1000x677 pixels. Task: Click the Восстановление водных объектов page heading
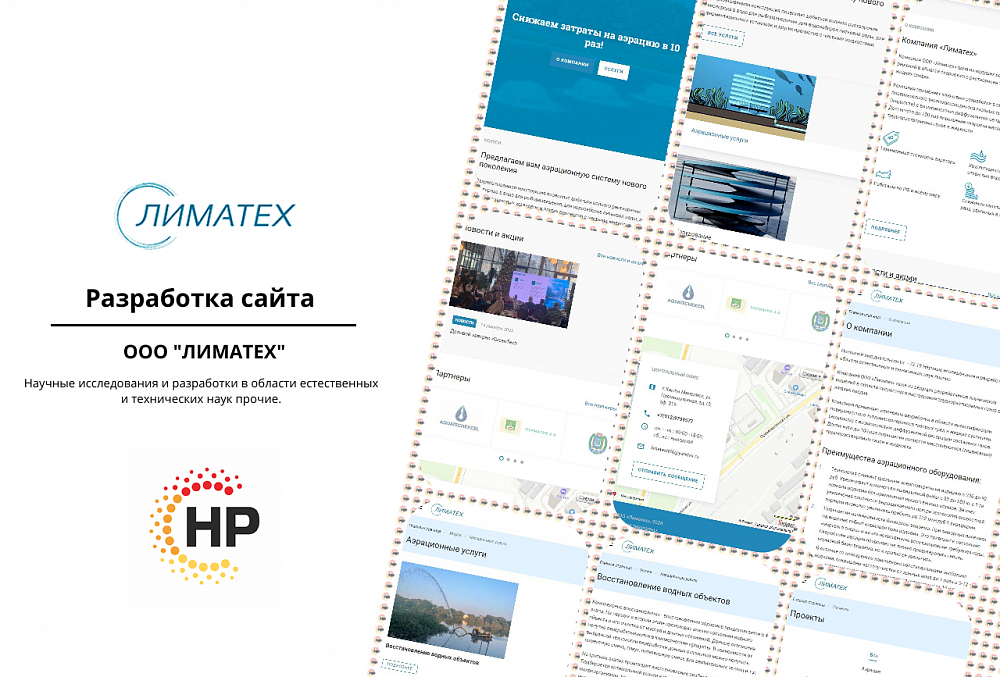point(663,588)
